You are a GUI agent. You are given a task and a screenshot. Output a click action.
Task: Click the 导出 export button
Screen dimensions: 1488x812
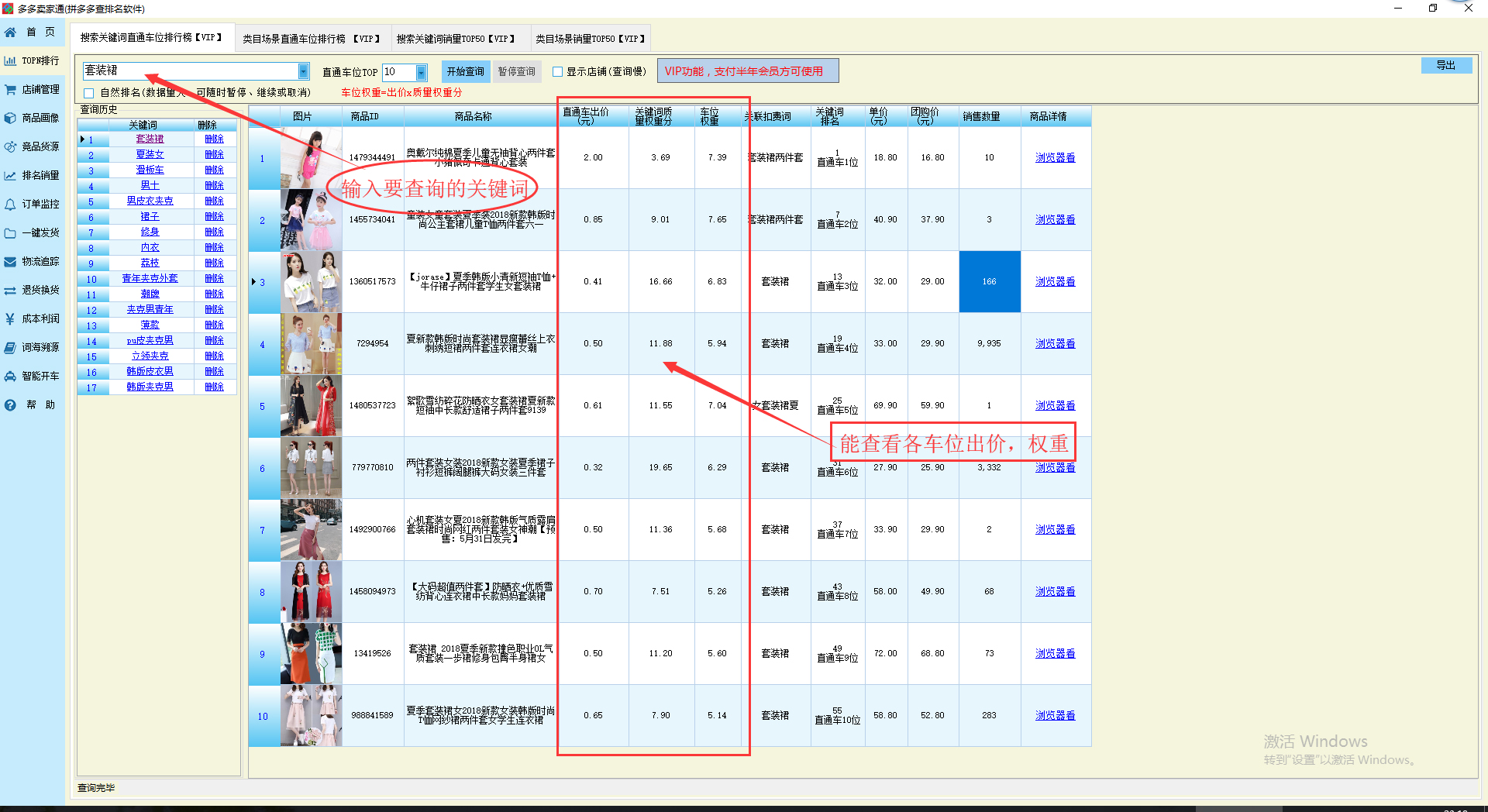coord(1446,65)
